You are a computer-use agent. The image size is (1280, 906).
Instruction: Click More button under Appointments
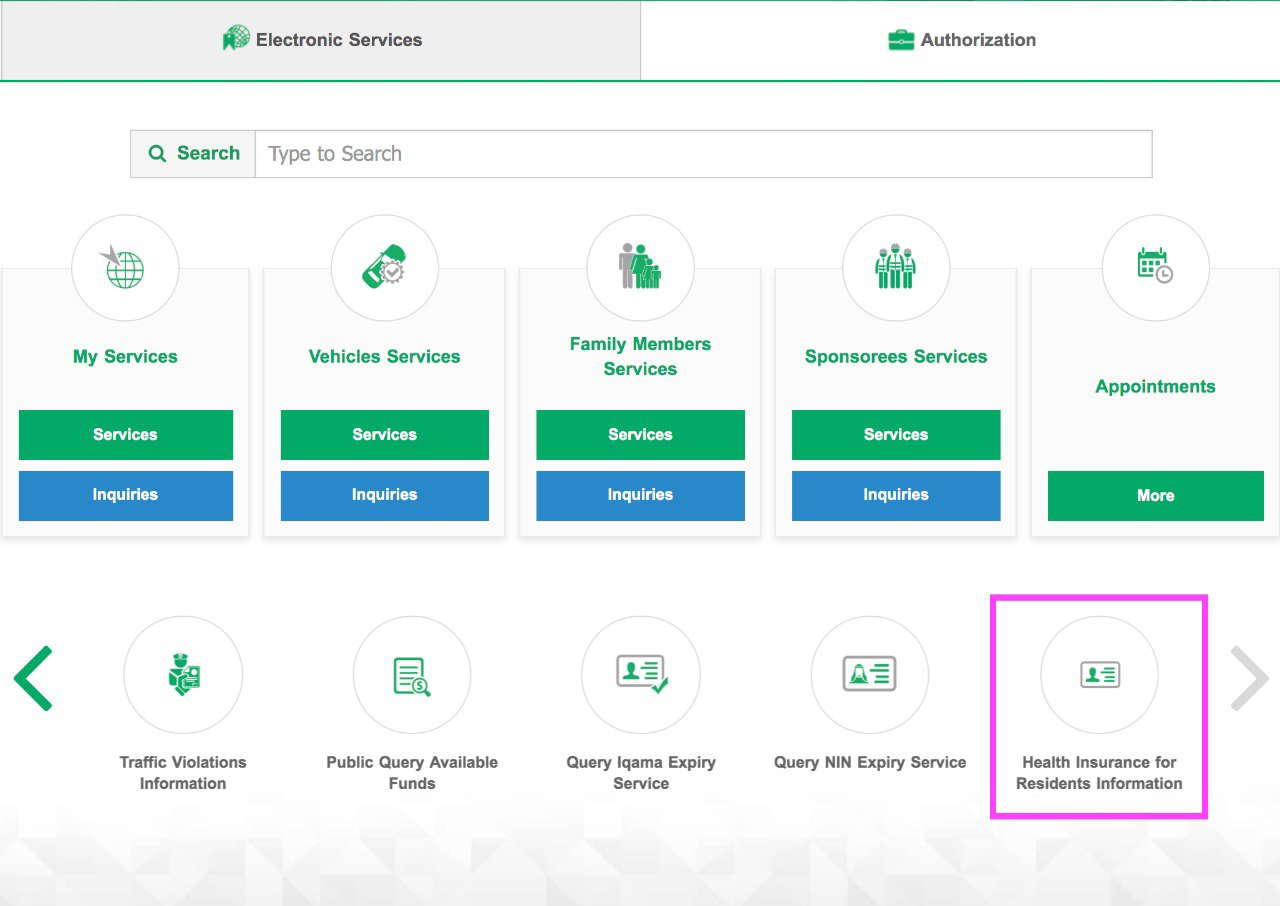pyautogui.click(x=1155, y=496)
